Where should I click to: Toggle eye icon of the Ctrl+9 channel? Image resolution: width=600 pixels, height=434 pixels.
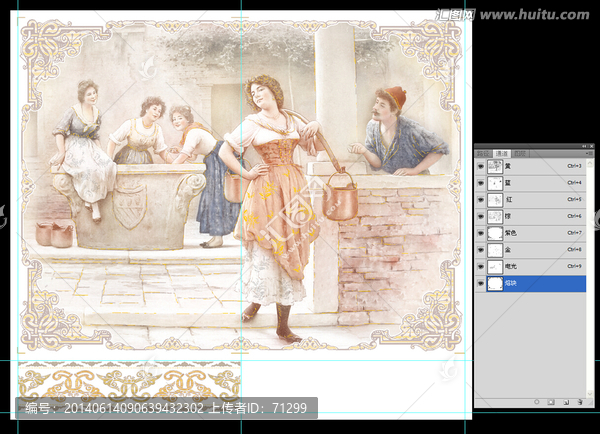[481, 267]
